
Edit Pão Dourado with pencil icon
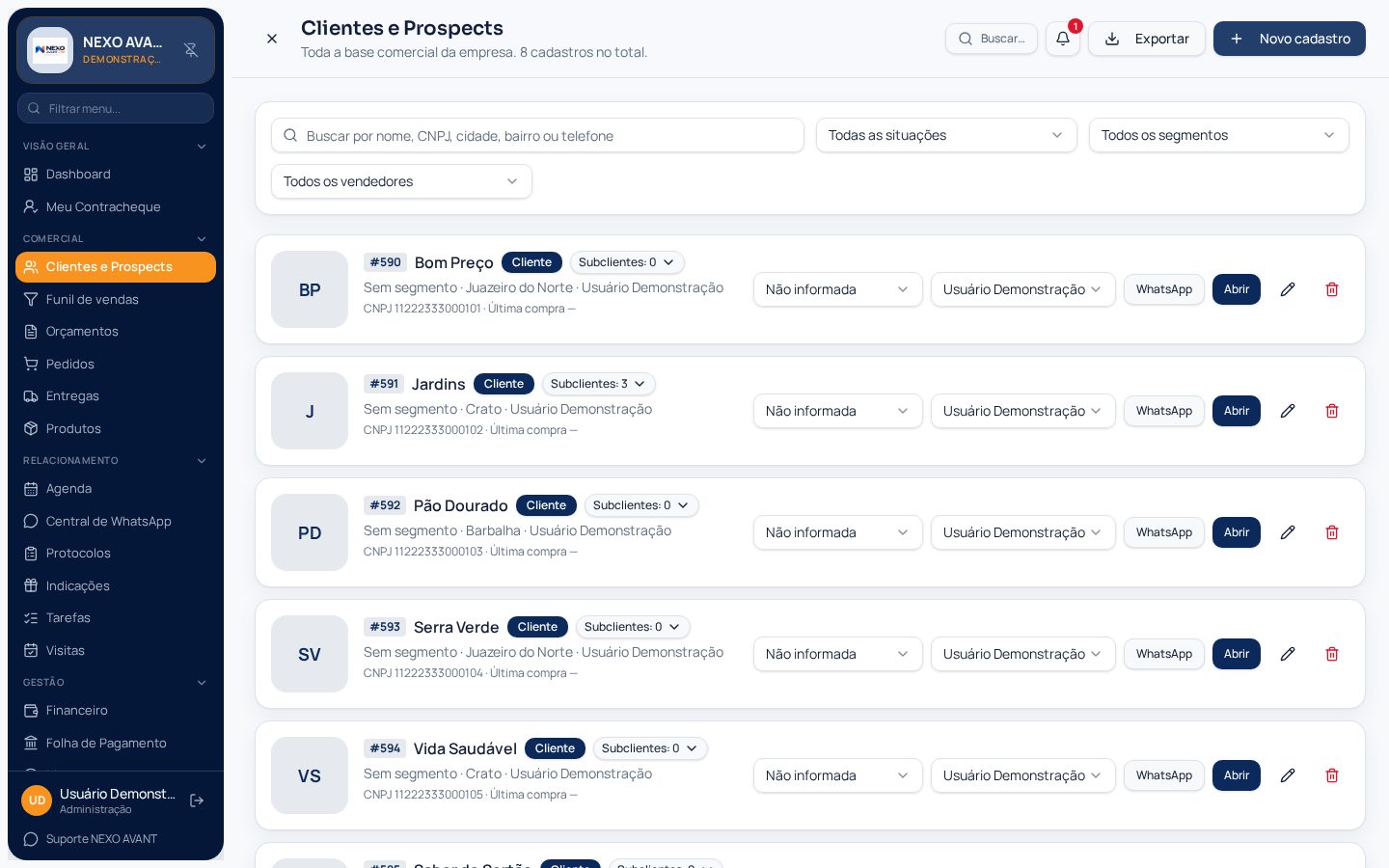1288,532
